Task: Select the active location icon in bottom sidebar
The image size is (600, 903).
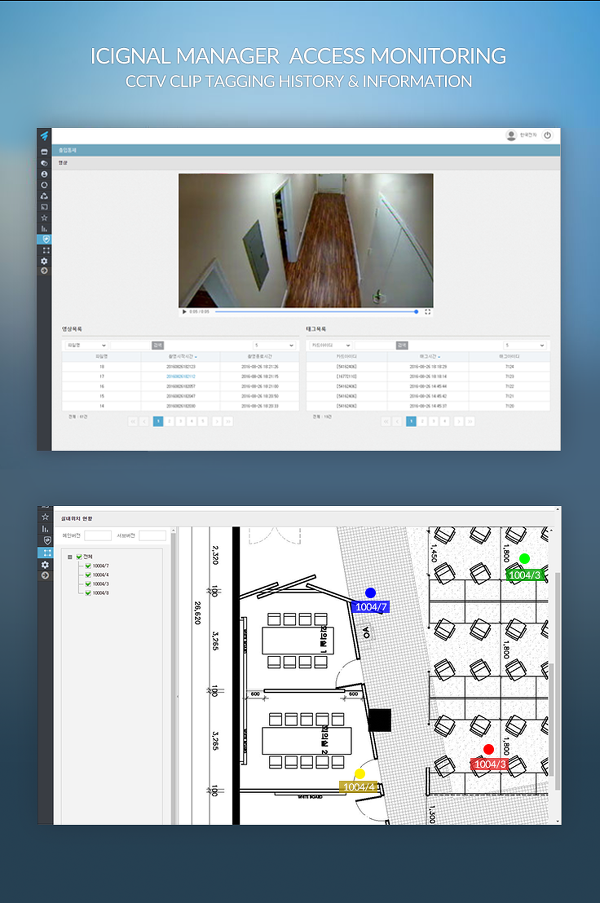Action: point(45,553)
